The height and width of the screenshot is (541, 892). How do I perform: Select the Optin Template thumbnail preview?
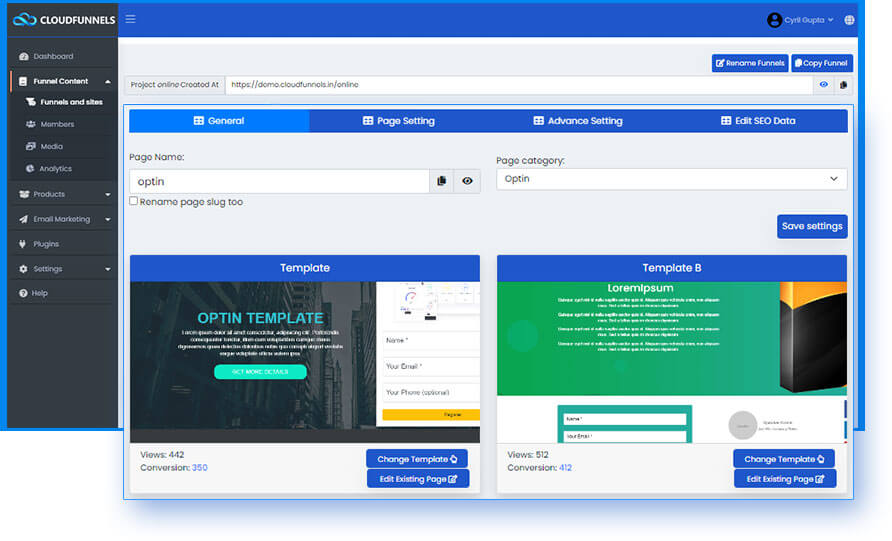(x=305, y=362)
